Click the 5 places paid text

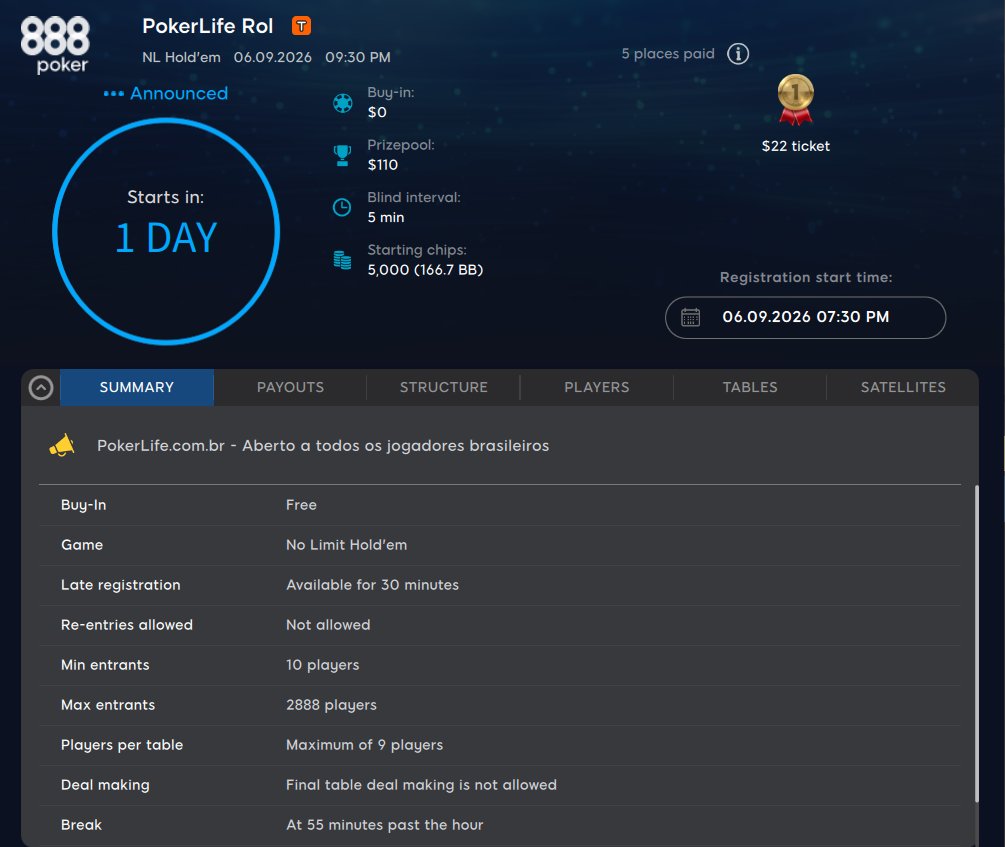tap(668, 54)
